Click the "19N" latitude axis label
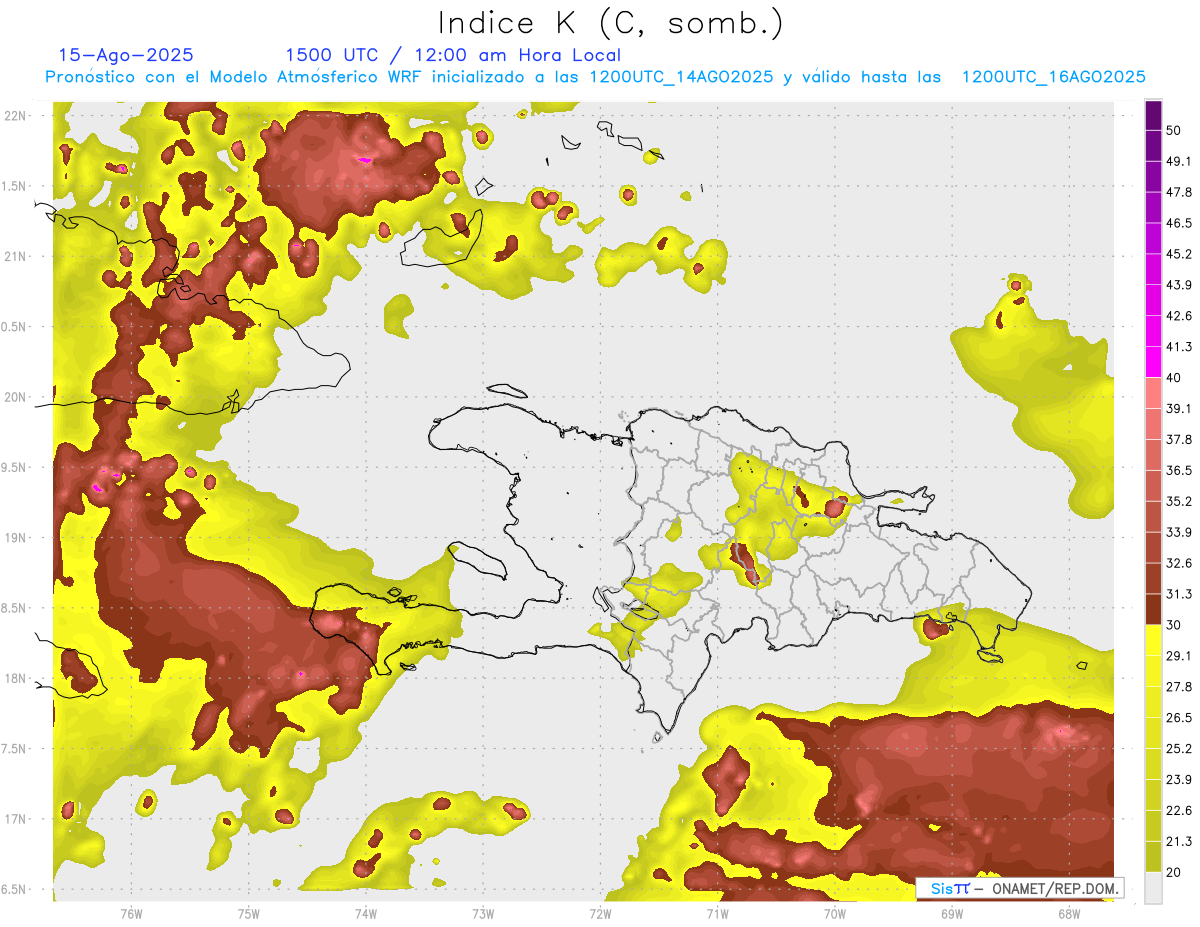Viewport: 1200px width, 927px height. (x=16, y=538)
